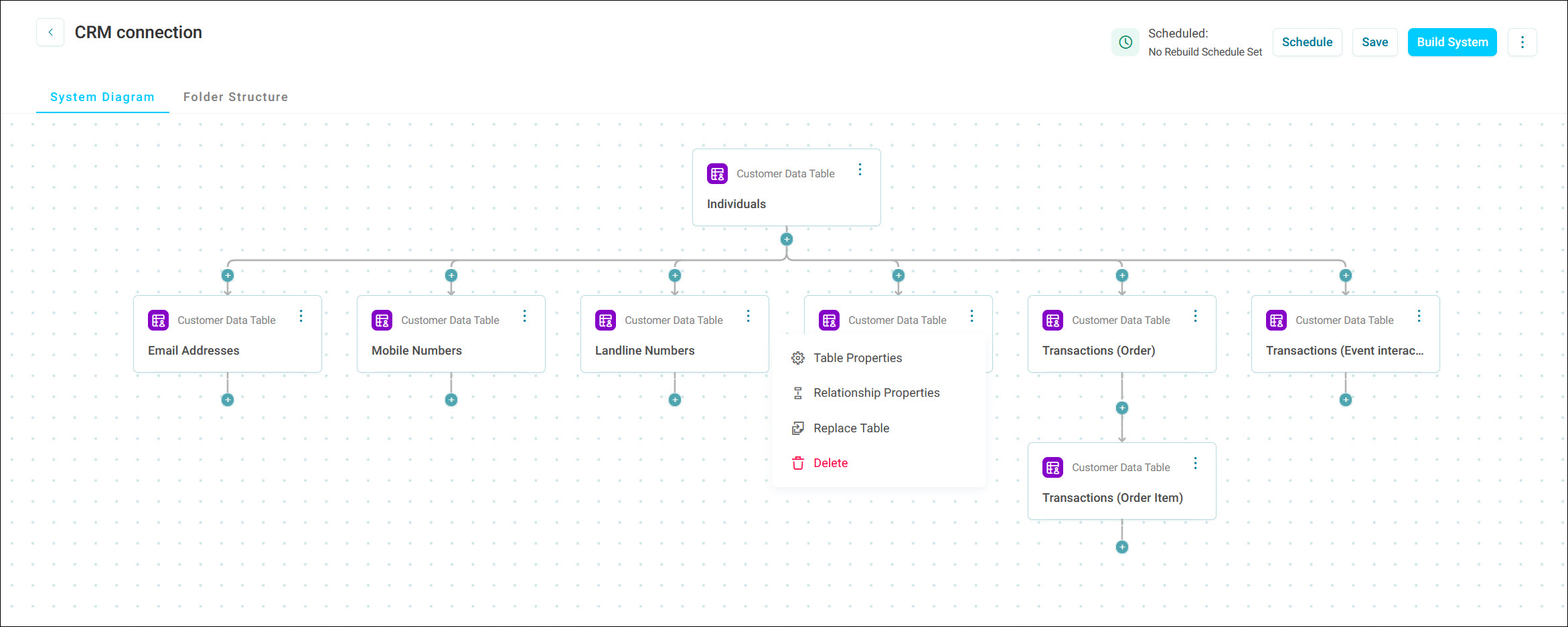Click the Save button

pos(1375,42)
